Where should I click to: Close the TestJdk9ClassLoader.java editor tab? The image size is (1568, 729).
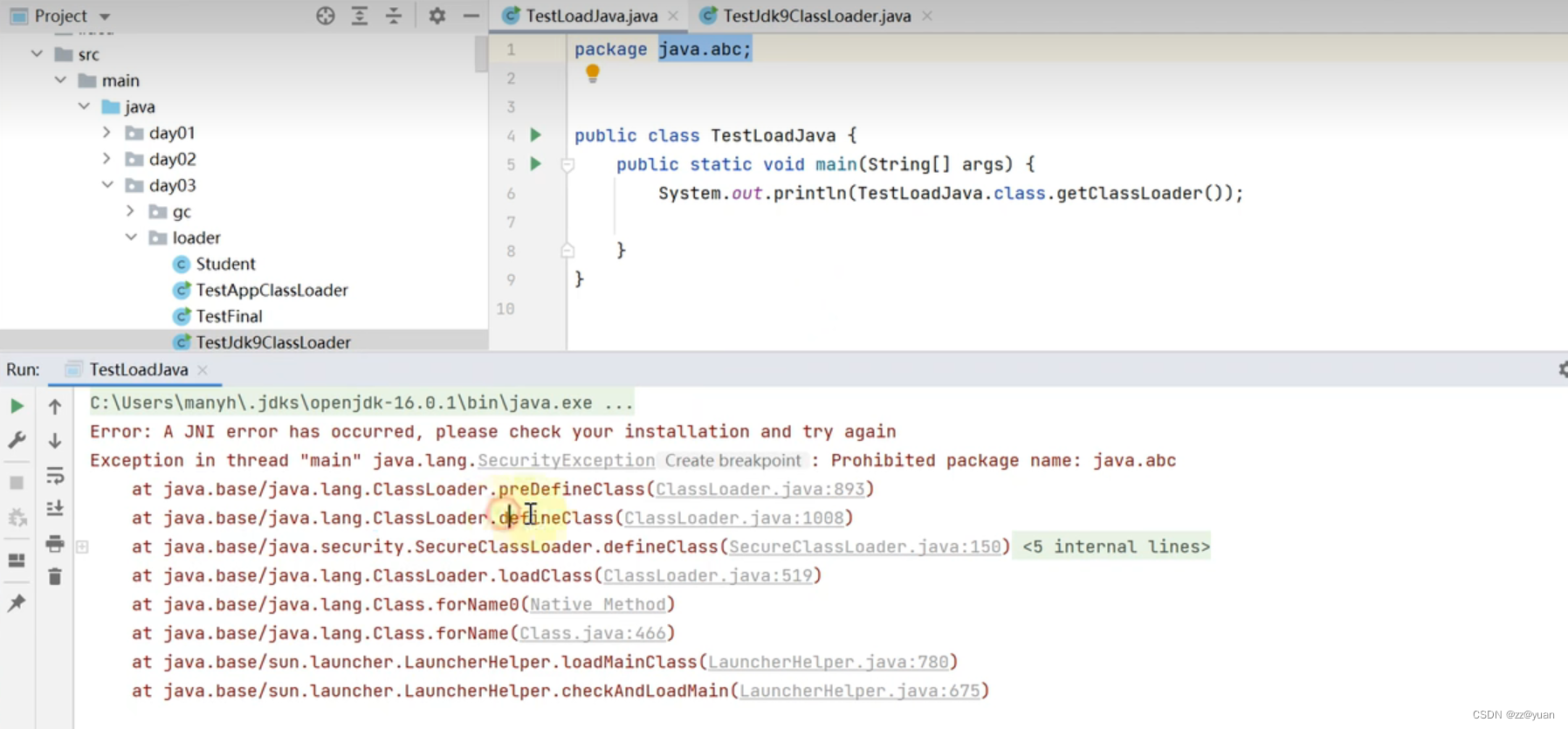coord(927,16)
